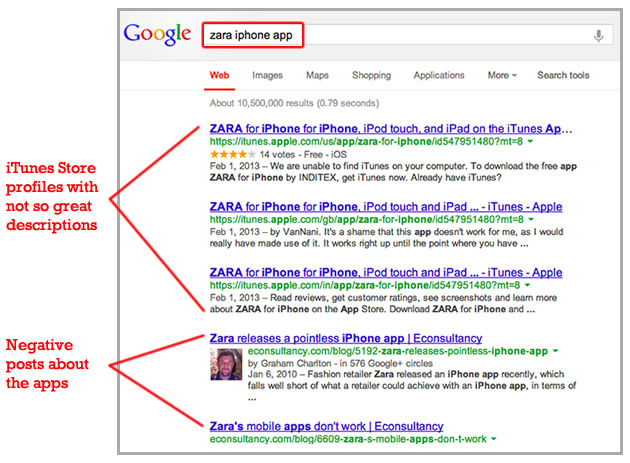Click the https://itunes.apple.com/us/app URL text
Viewport: 630px width, 463px height.
tap(366, 141)
